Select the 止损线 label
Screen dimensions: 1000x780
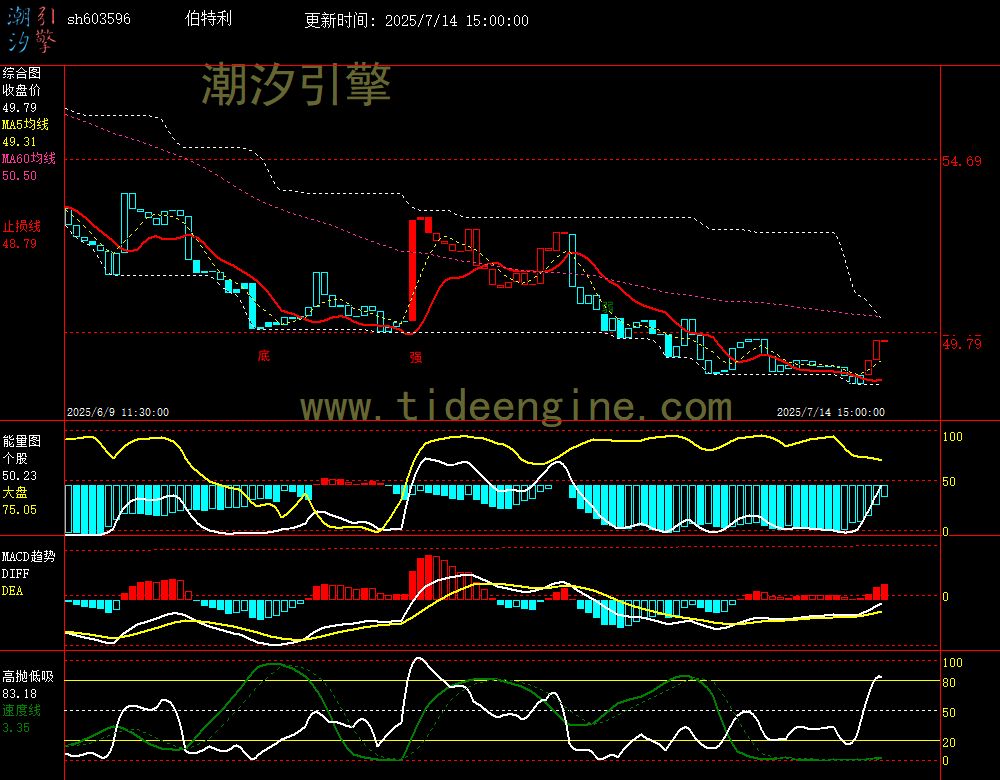[22, 226]
